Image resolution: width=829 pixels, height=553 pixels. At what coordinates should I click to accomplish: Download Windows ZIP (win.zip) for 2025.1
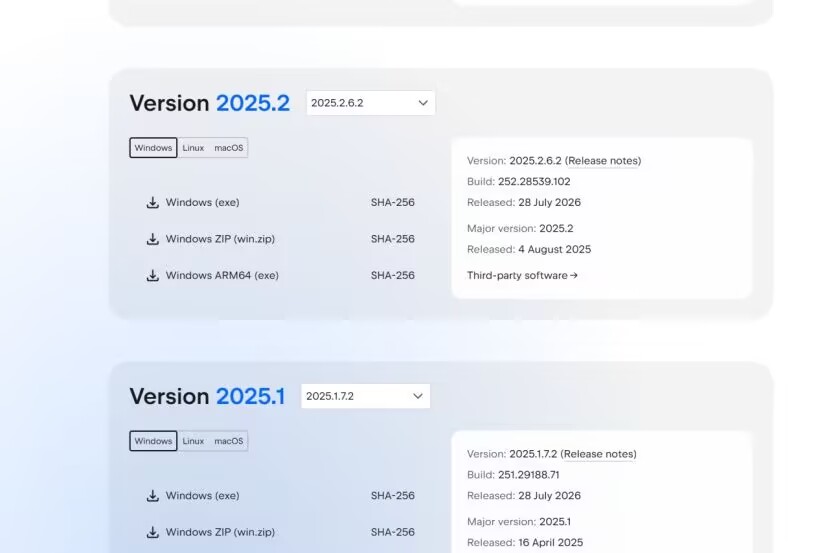pyautogui.click(x=220, y=532)
